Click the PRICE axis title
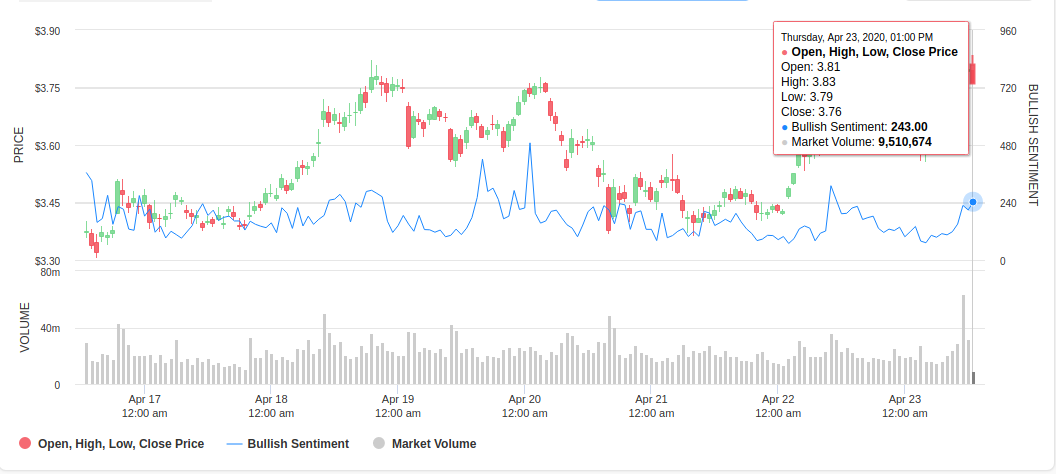Image resolution: width=1056 pixels, height=474 pixels. [19, 145]
